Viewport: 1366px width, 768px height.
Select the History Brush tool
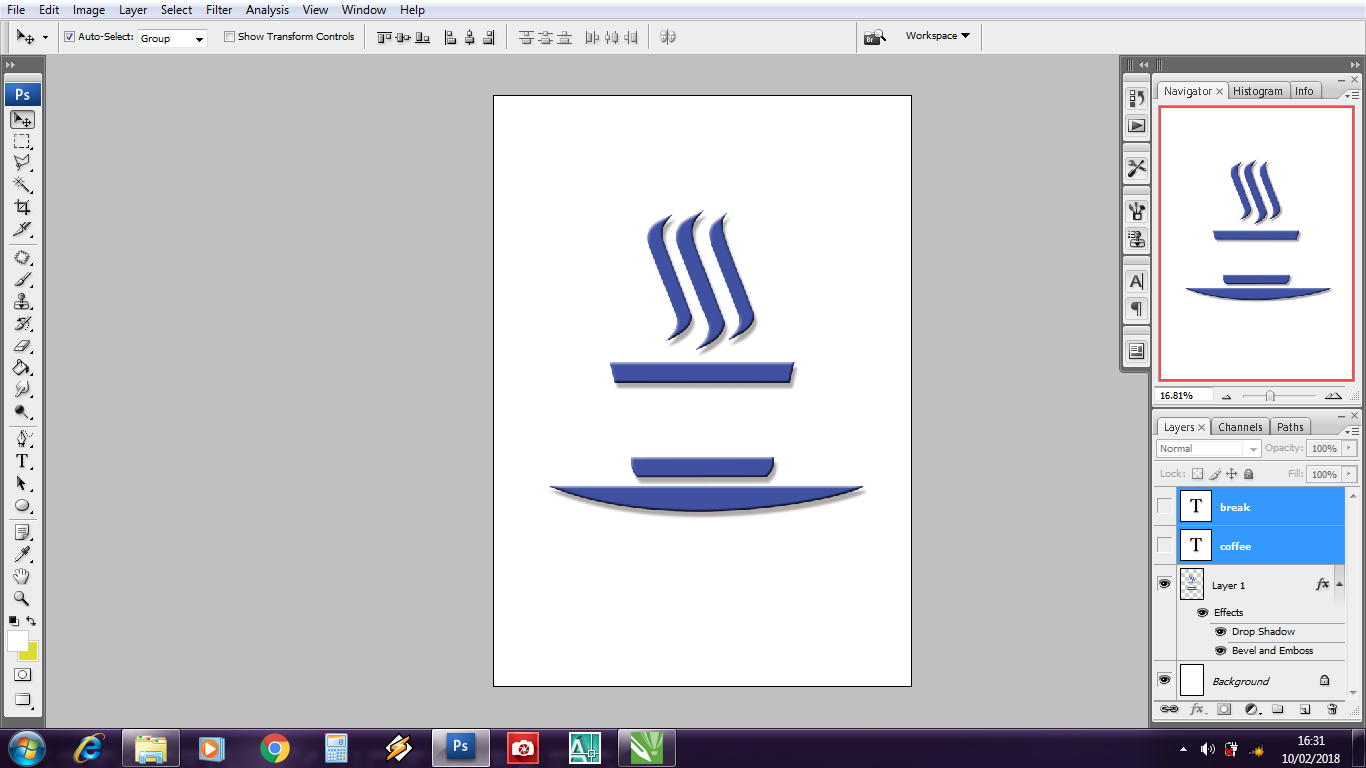(22, 324)
